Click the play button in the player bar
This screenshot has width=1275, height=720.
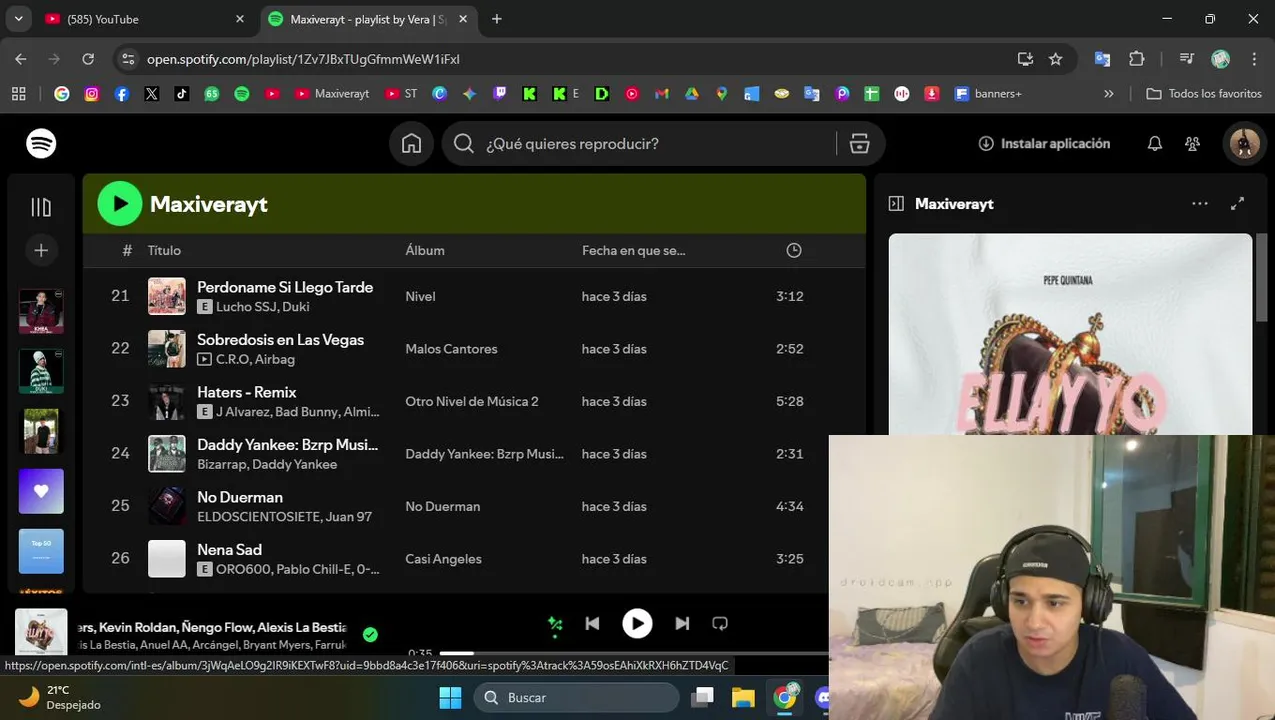click(637, 624)
